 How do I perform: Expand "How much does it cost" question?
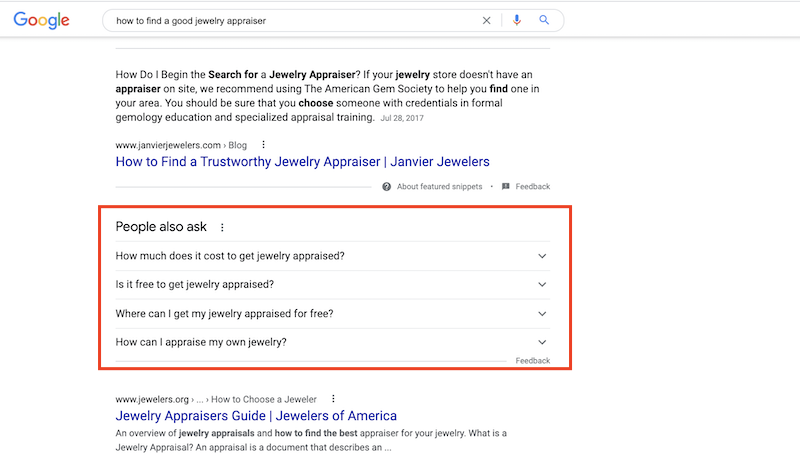point(542,256)
